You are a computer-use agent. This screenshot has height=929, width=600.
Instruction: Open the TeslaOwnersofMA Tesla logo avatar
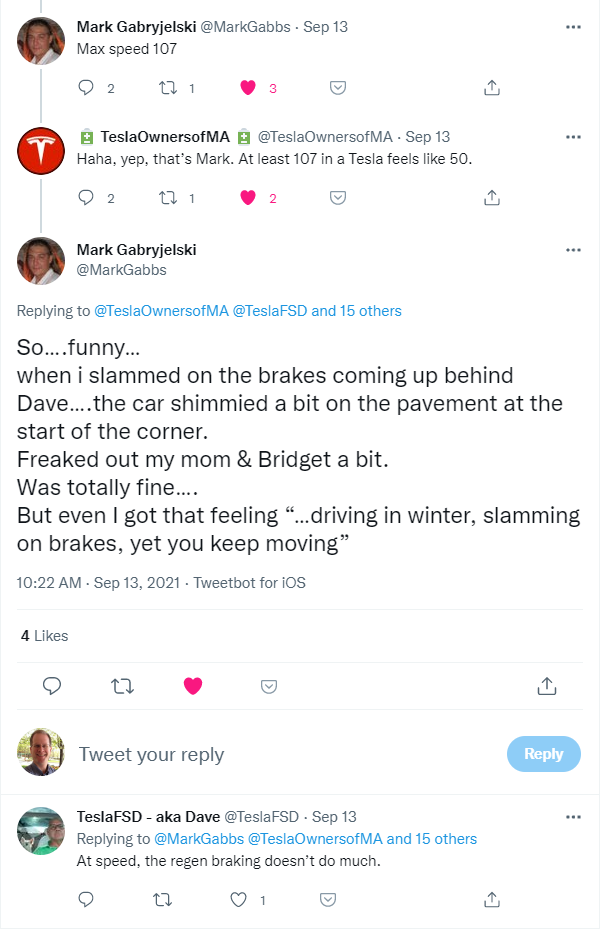coord(41,151)
